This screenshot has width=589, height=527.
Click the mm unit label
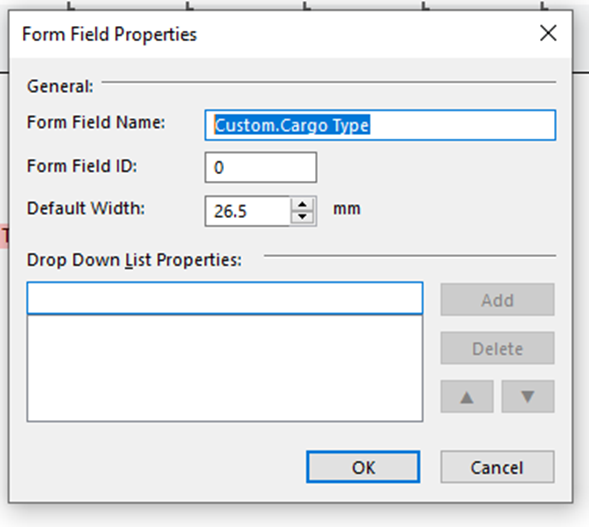[347, 209]
